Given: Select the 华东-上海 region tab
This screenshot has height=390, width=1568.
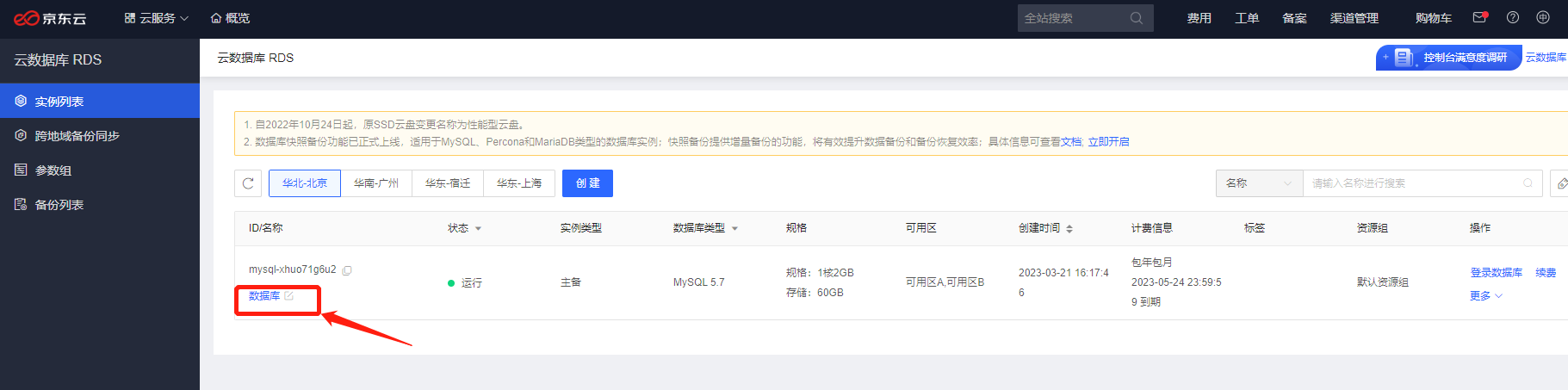Looking at the screenshot, I should click(x=519, y=183).
